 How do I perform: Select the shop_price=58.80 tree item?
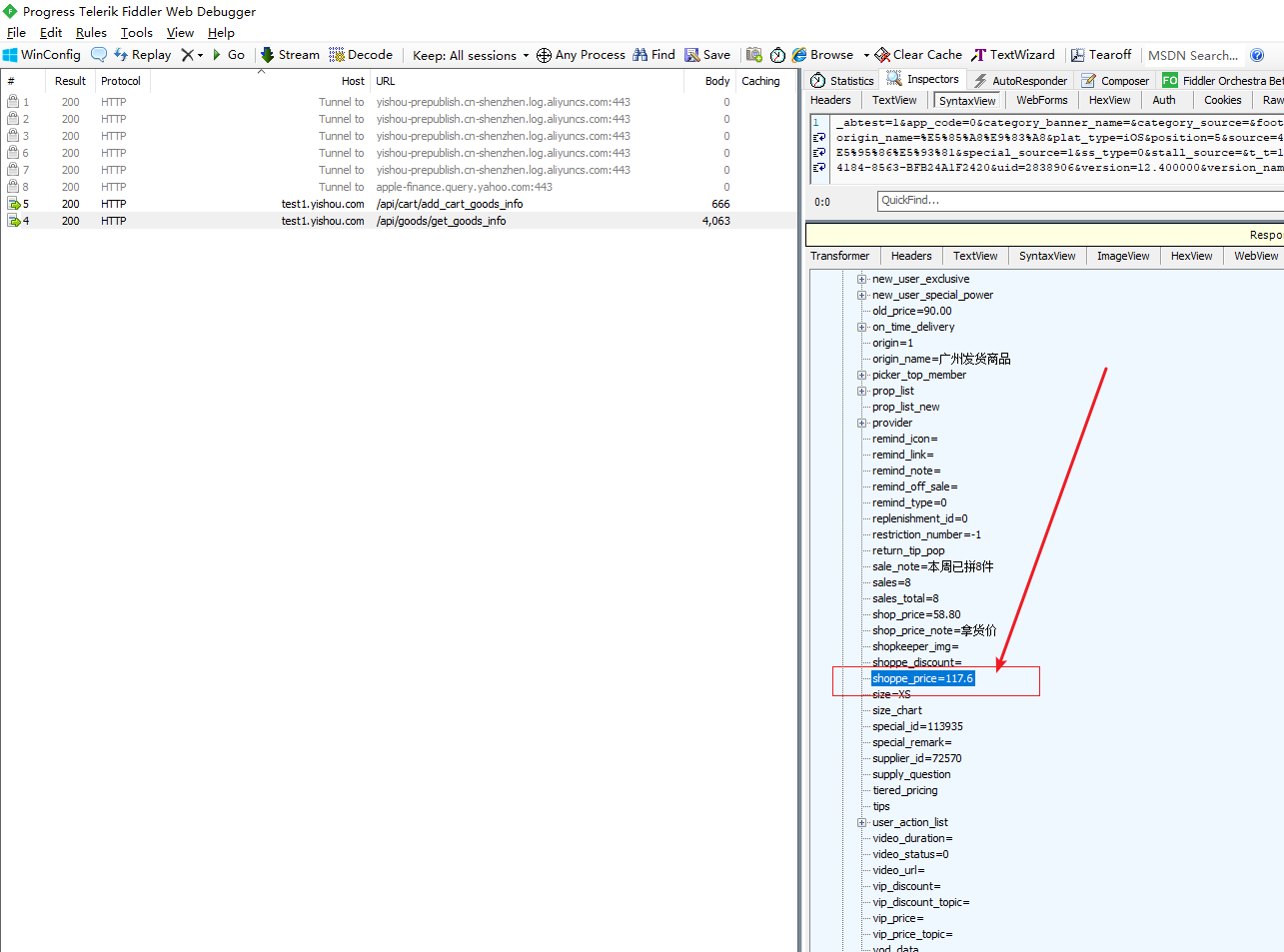click(x=916, y=614)
